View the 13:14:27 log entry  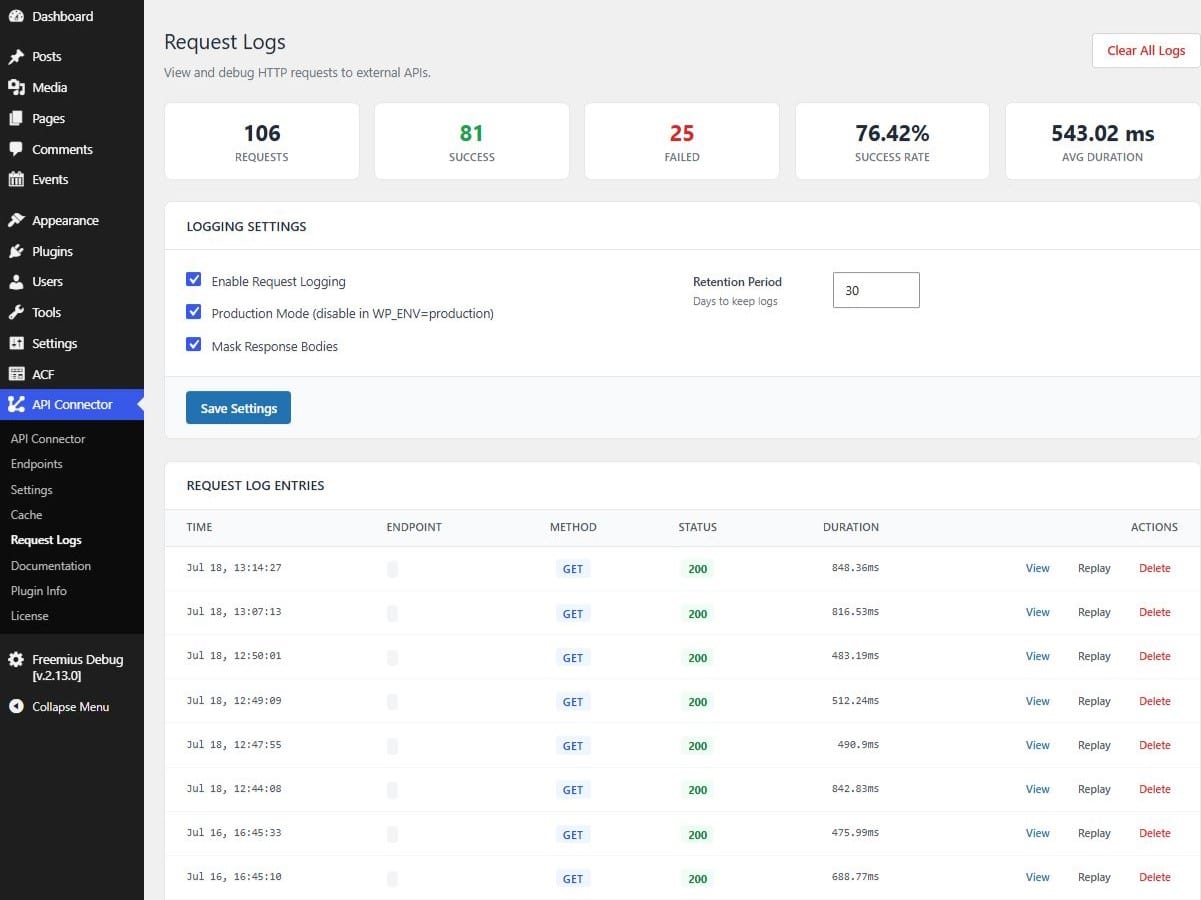point(1038,568)
